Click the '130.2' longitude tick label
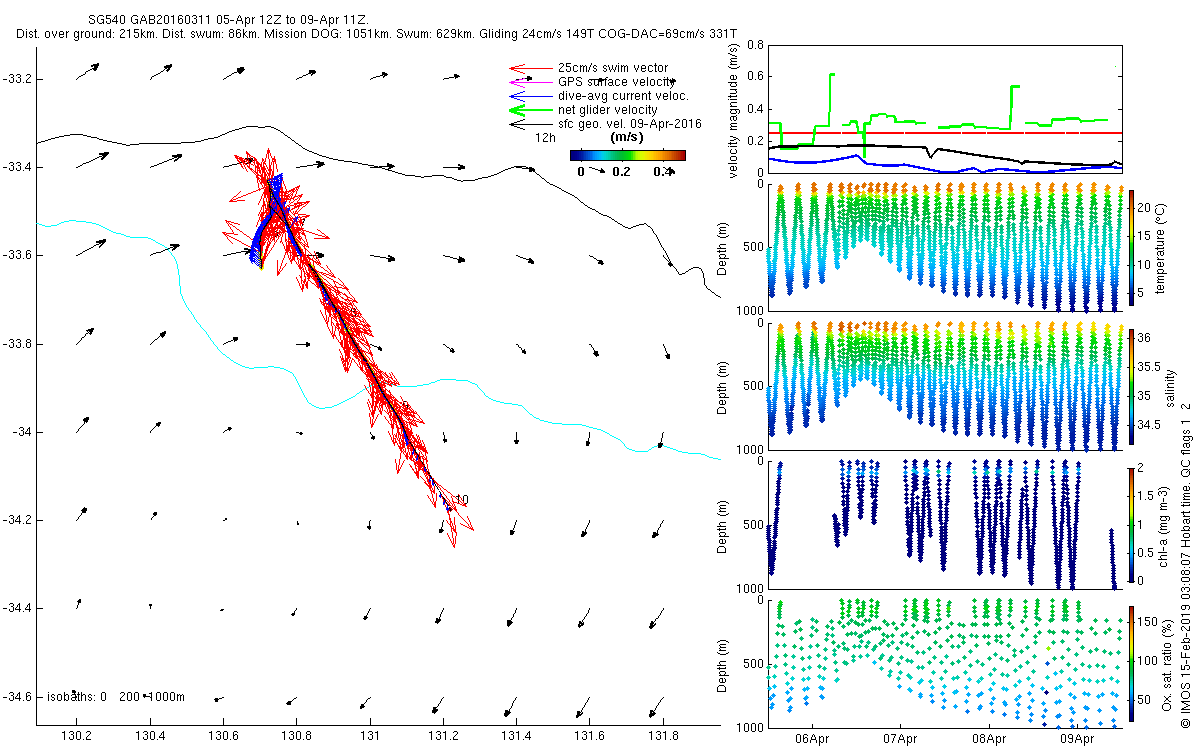Viewport: 1200px width, 750px height. pyautogui.click(x=77, y=736)
